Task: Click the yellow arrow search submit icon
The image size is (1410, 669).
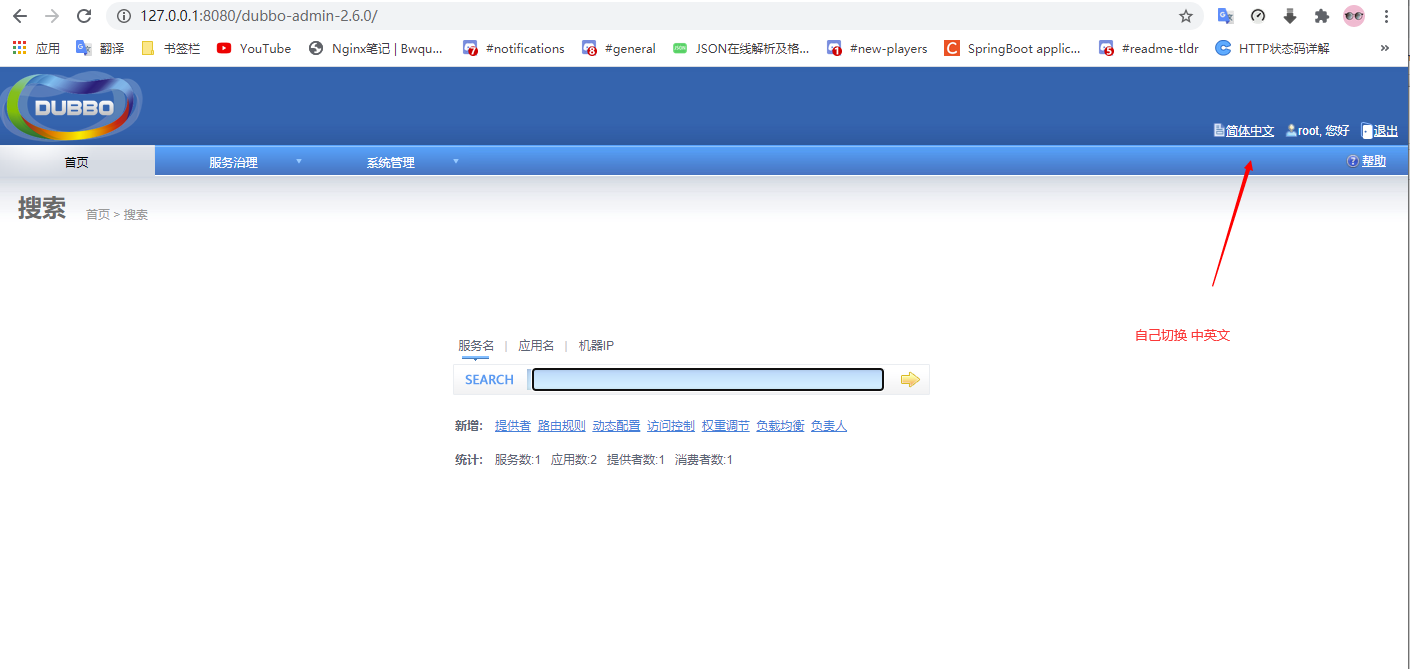Action: [x=909, y=380]
